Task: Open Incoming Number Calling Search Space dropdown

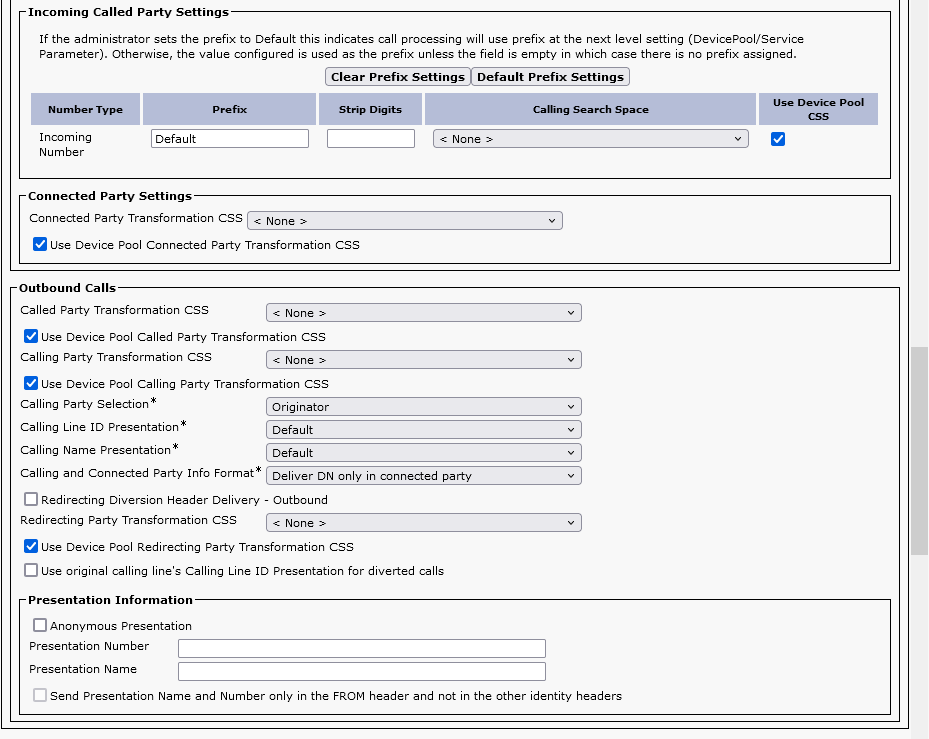Action: 591,139
